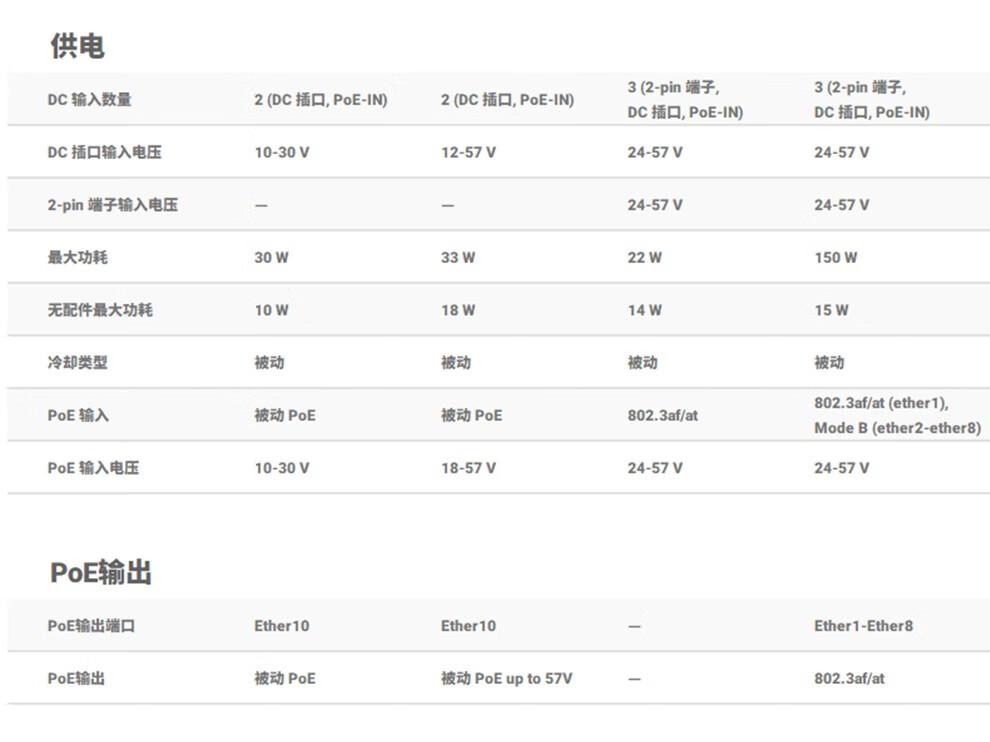The width and height of the screenshot is (990, 742).
Task: Click the PoE 输入 row label
Action: (x=78, y=416)
